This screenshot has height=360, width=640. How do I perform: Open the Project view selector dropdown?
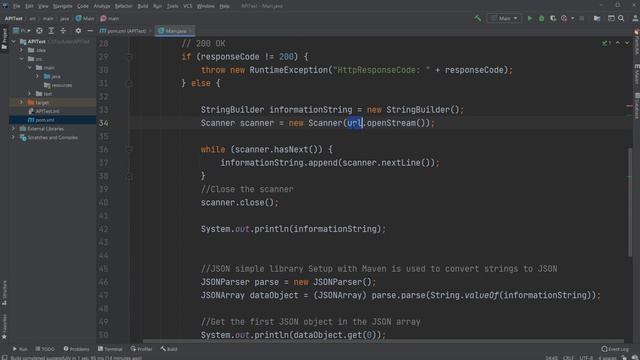21,31
